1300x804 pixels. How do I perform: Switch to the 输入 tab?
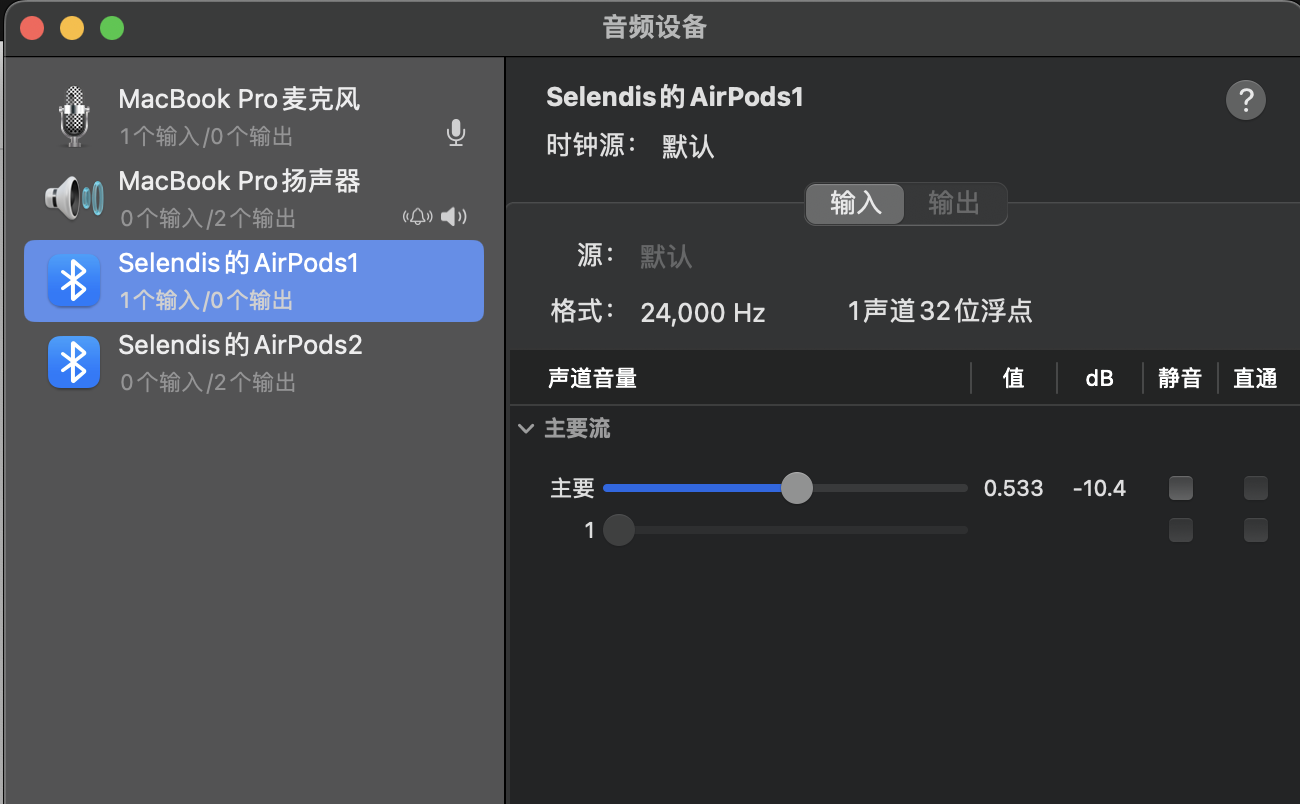pos(855,203)
